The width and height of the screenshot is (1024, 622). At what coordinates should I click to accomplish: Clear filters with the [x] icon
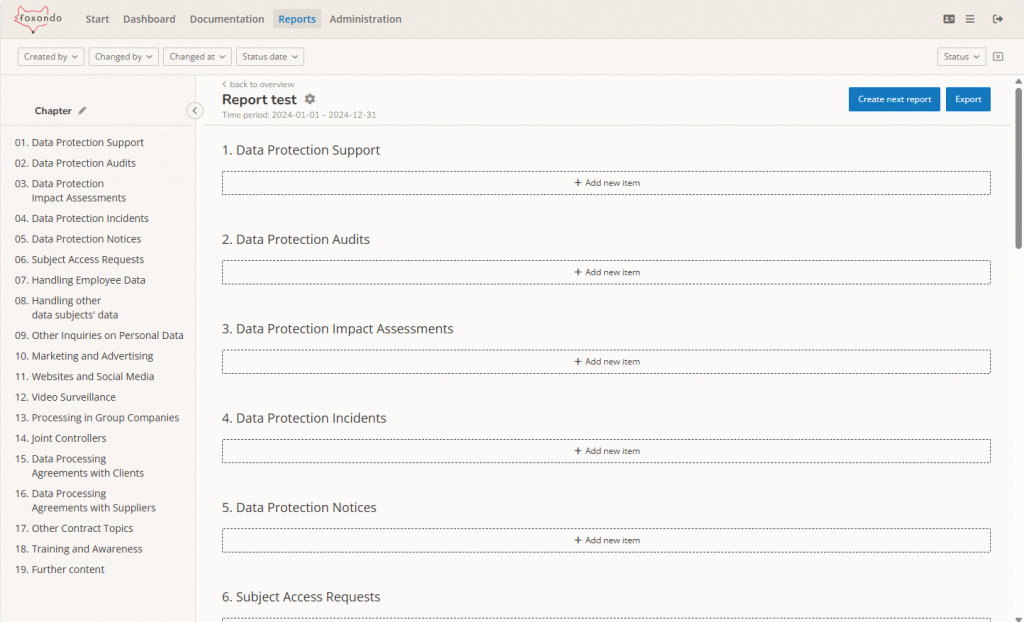pyautogui.click(x=997, y=56)
